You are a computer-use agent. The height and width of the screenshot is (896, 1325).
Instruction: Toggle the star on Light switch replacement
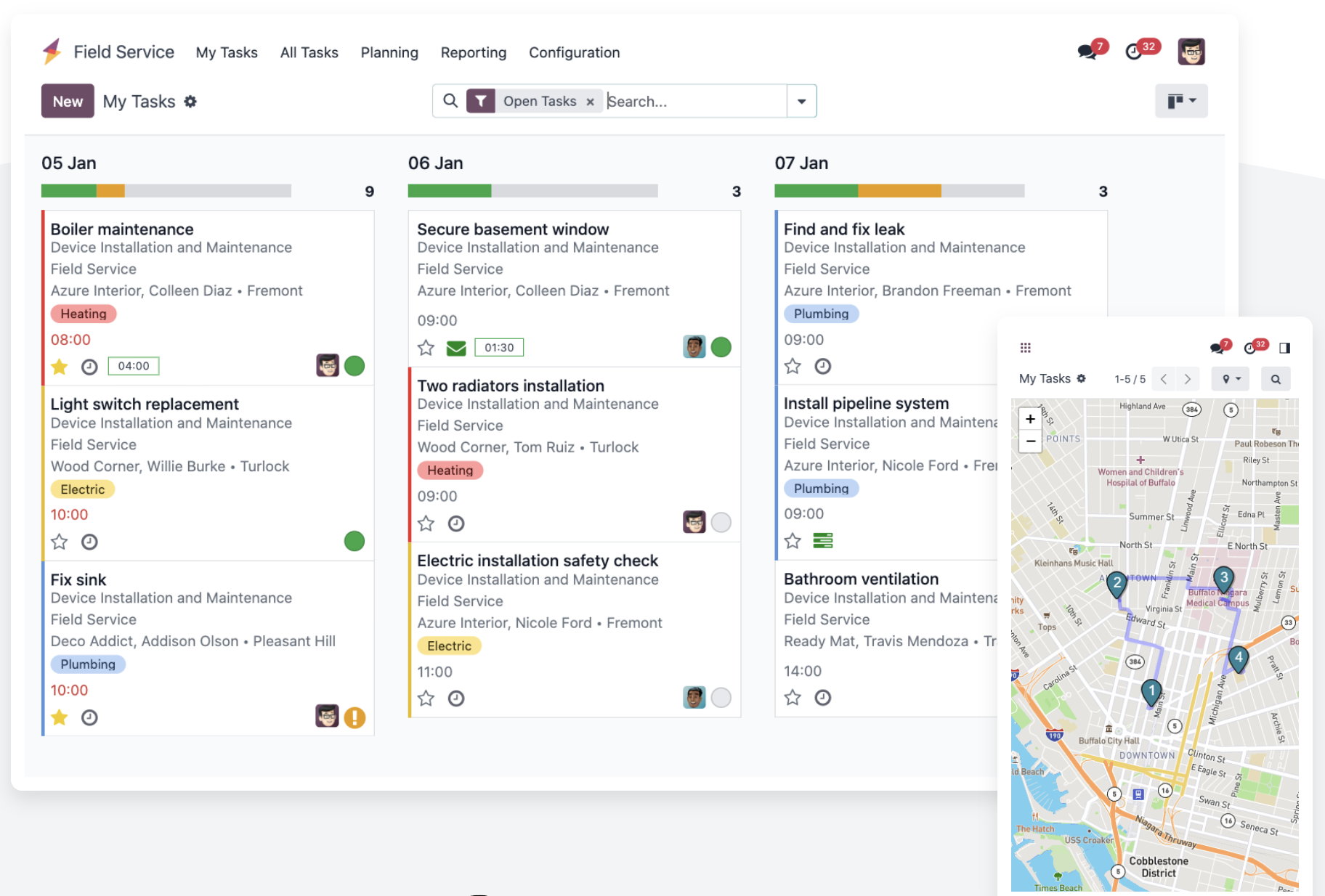[x=60, y=542]
